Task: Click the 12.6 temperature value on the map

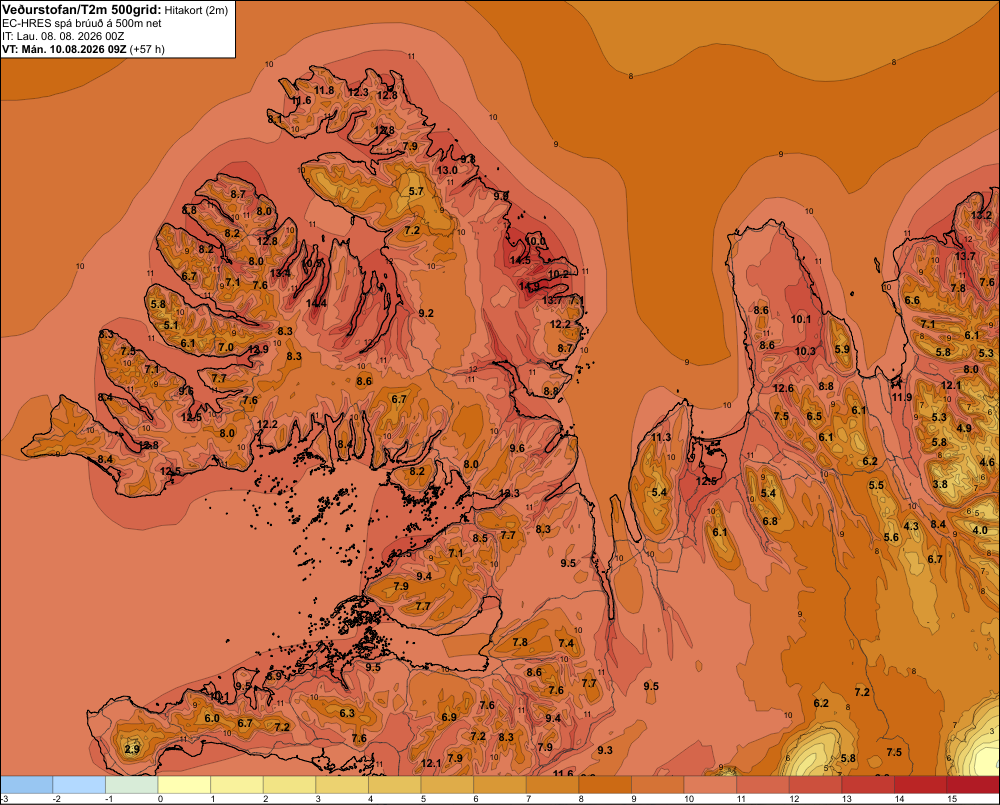Action: tap(783, 388)
